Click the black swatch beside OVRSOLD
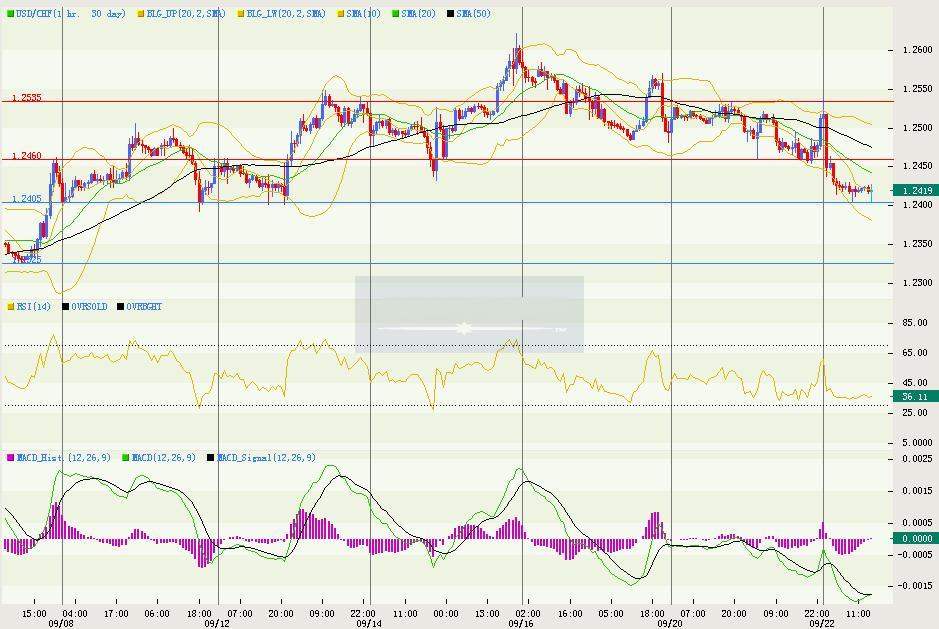 tap(66, 307)
